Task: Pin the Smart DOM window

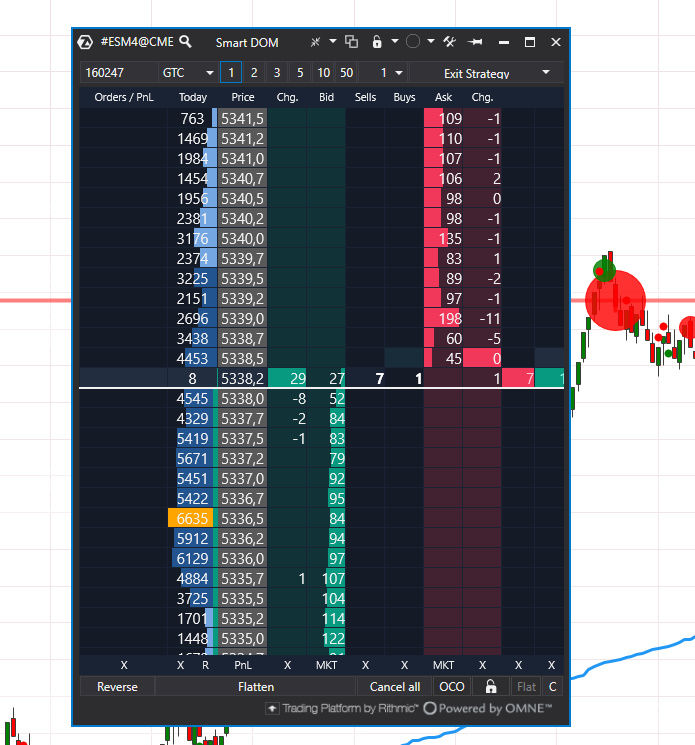Action: tap(475, 42)
